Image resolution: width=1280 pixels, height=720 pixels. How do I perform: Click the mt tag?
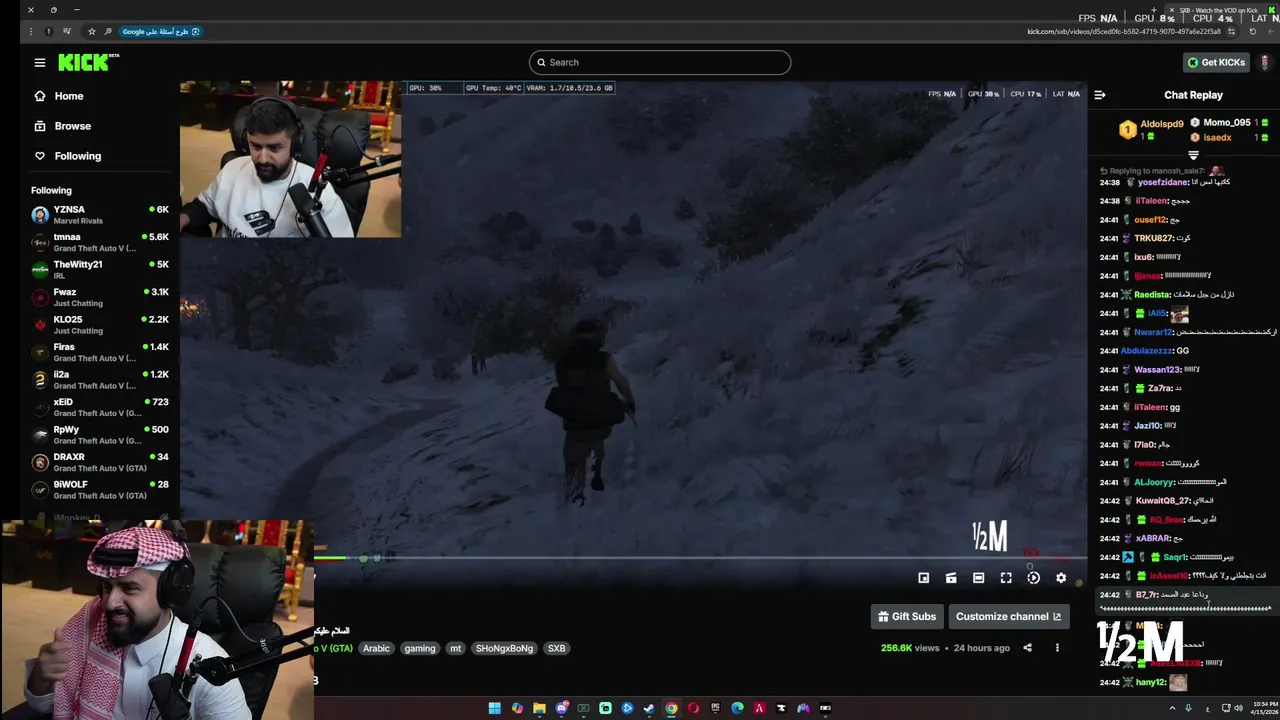(x=456, y=648)
